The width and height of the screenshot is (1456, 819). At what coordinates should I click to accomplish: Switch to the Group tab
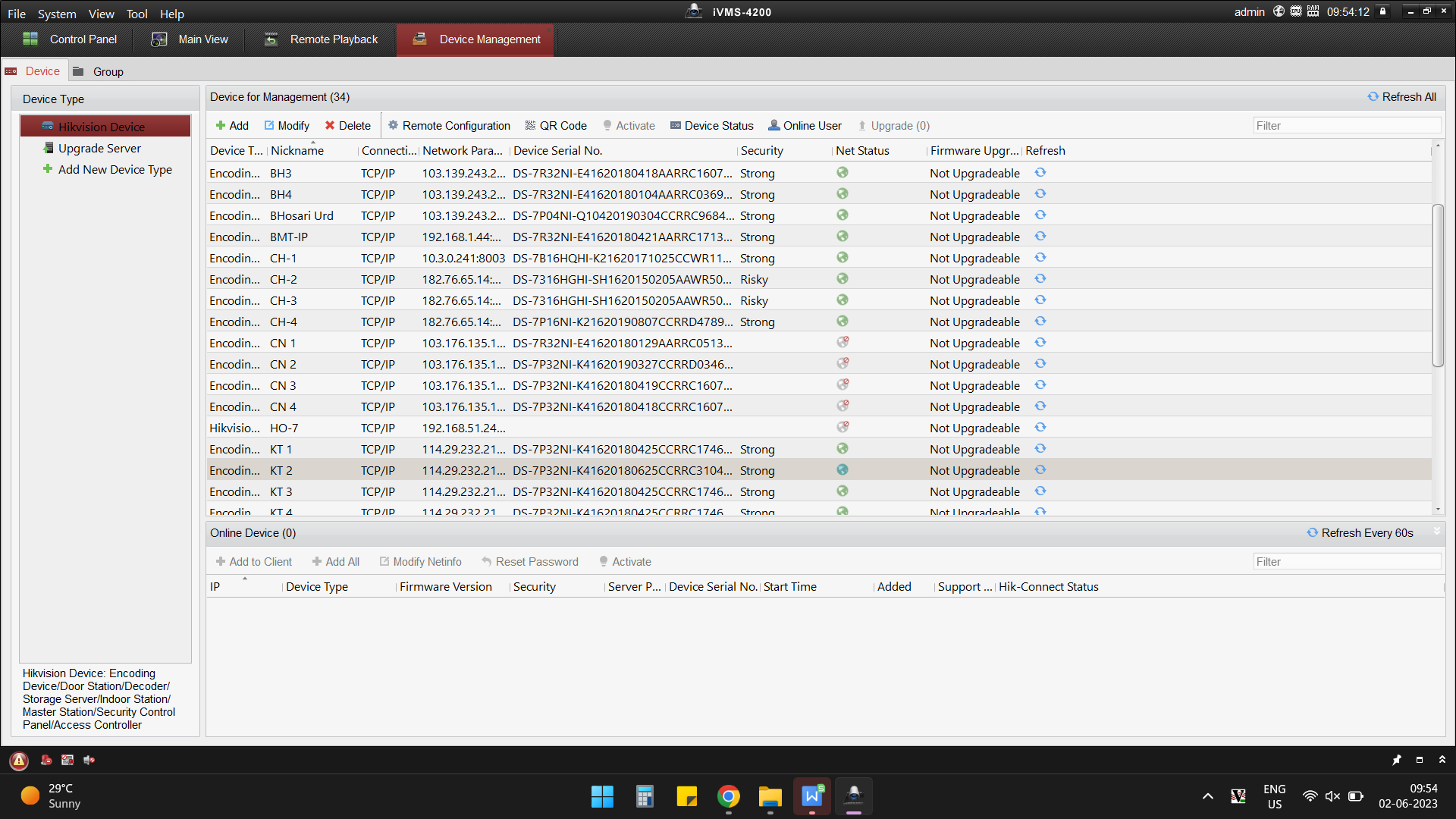pos(99,71)
